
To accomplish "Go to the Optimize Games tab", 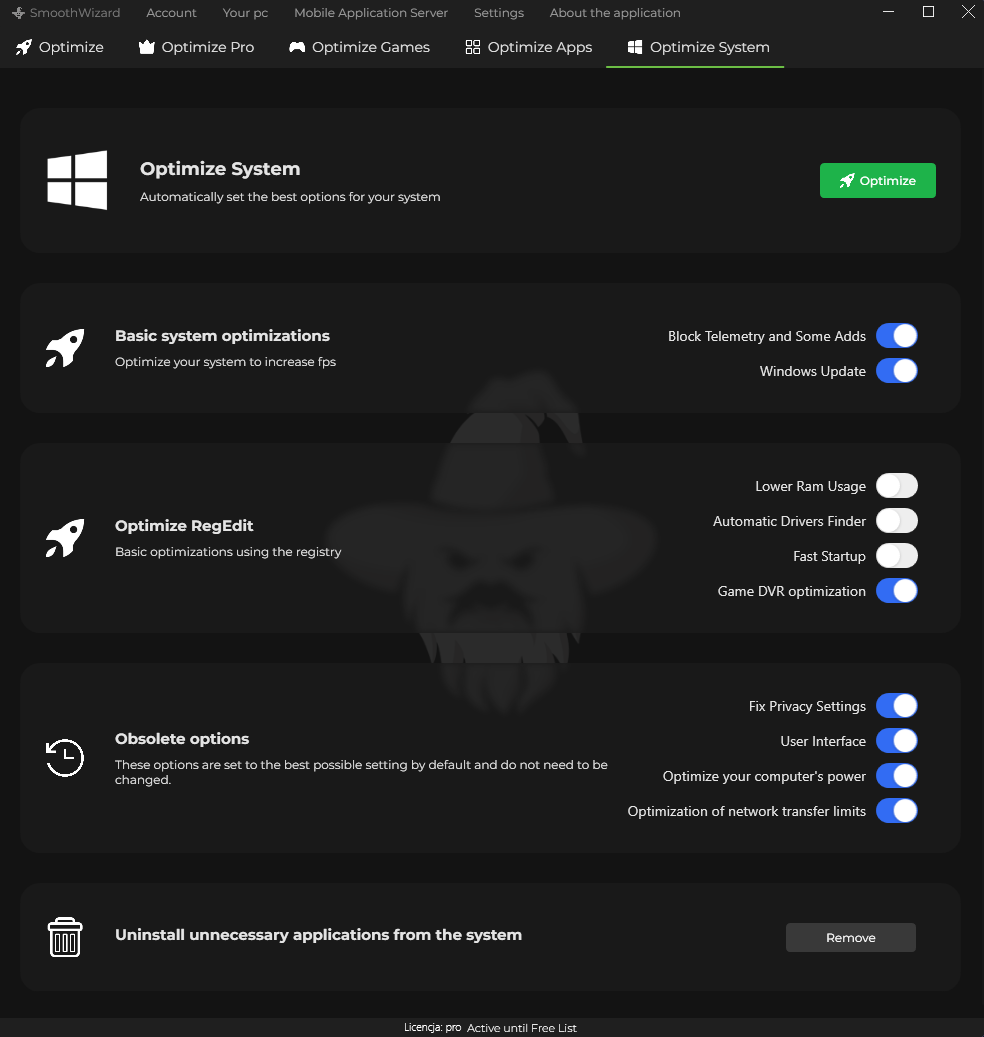I will tap(359, 47).
